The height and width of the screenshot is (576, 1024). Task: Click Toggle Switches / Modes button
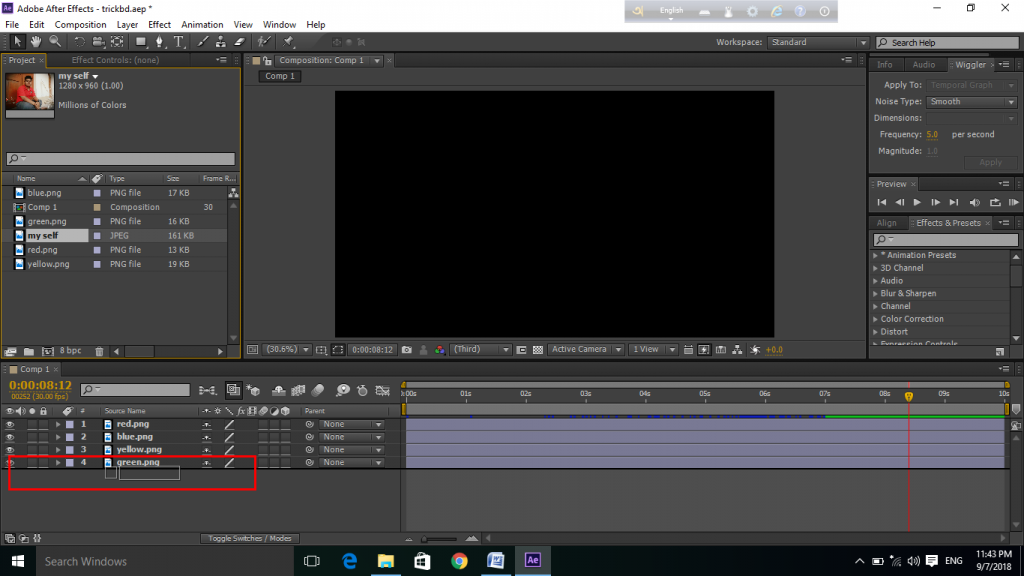click(x=250, y=539)
